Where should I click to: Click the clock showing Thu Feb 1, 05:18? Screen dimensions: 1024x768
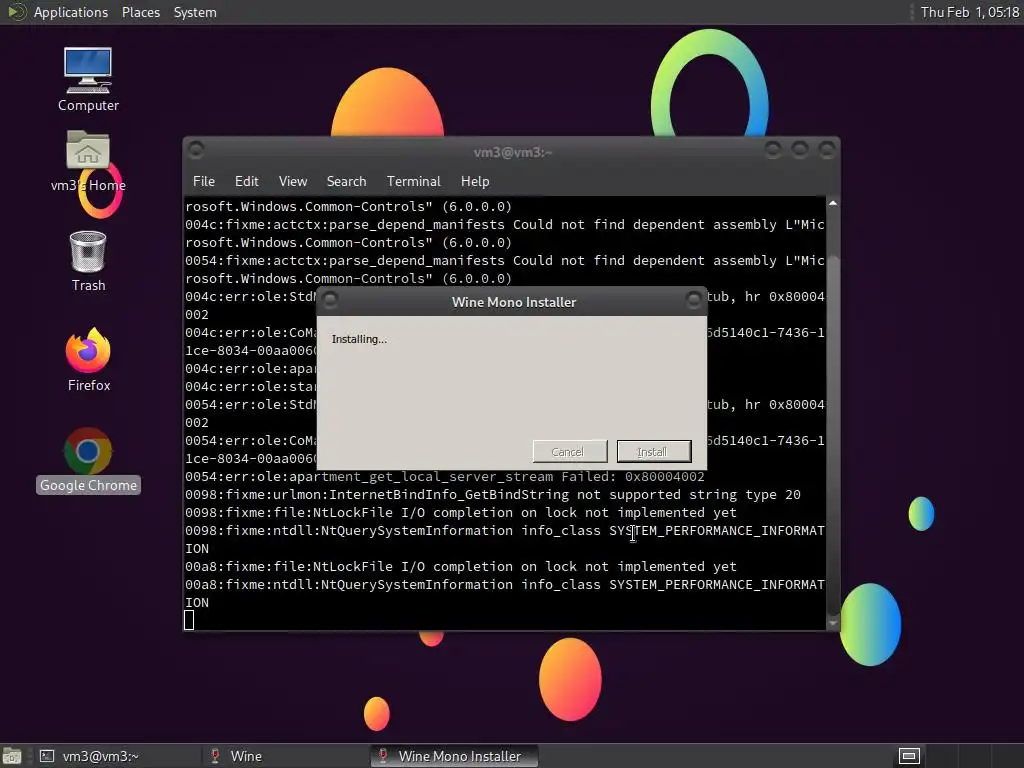click(x=969, y=12)
